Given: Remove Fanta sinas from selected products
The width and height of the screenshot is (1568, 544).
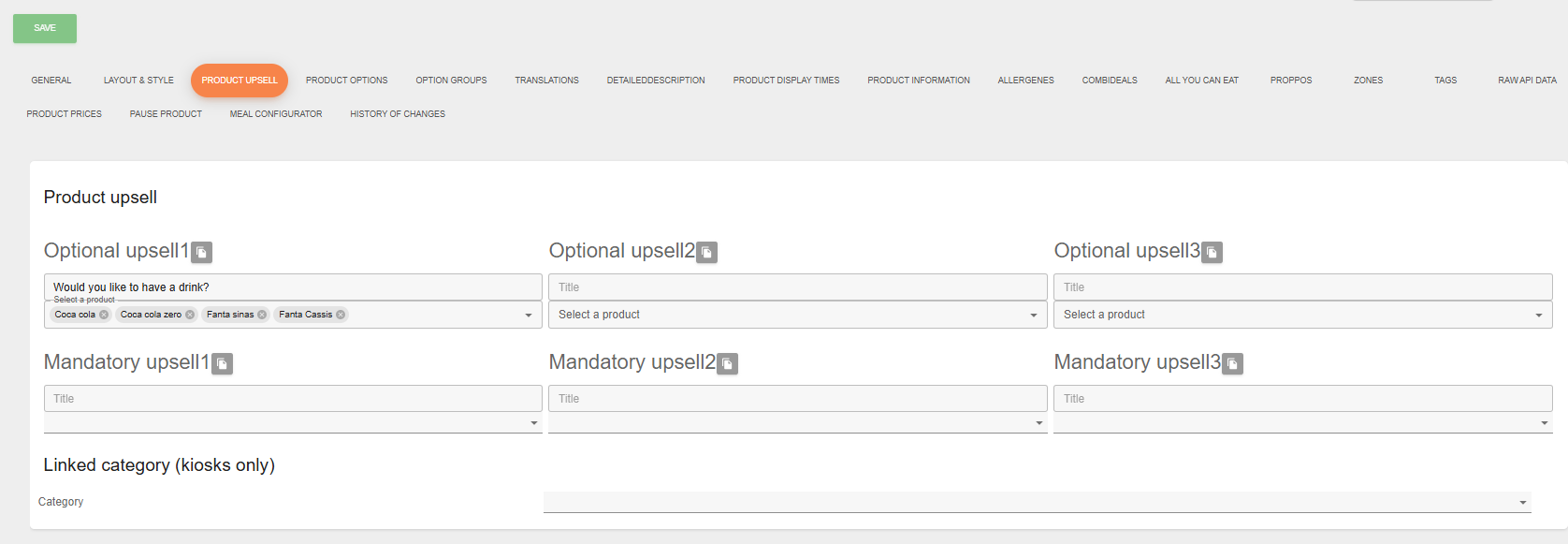Looking at the screenshot, I should click(262, 315).
